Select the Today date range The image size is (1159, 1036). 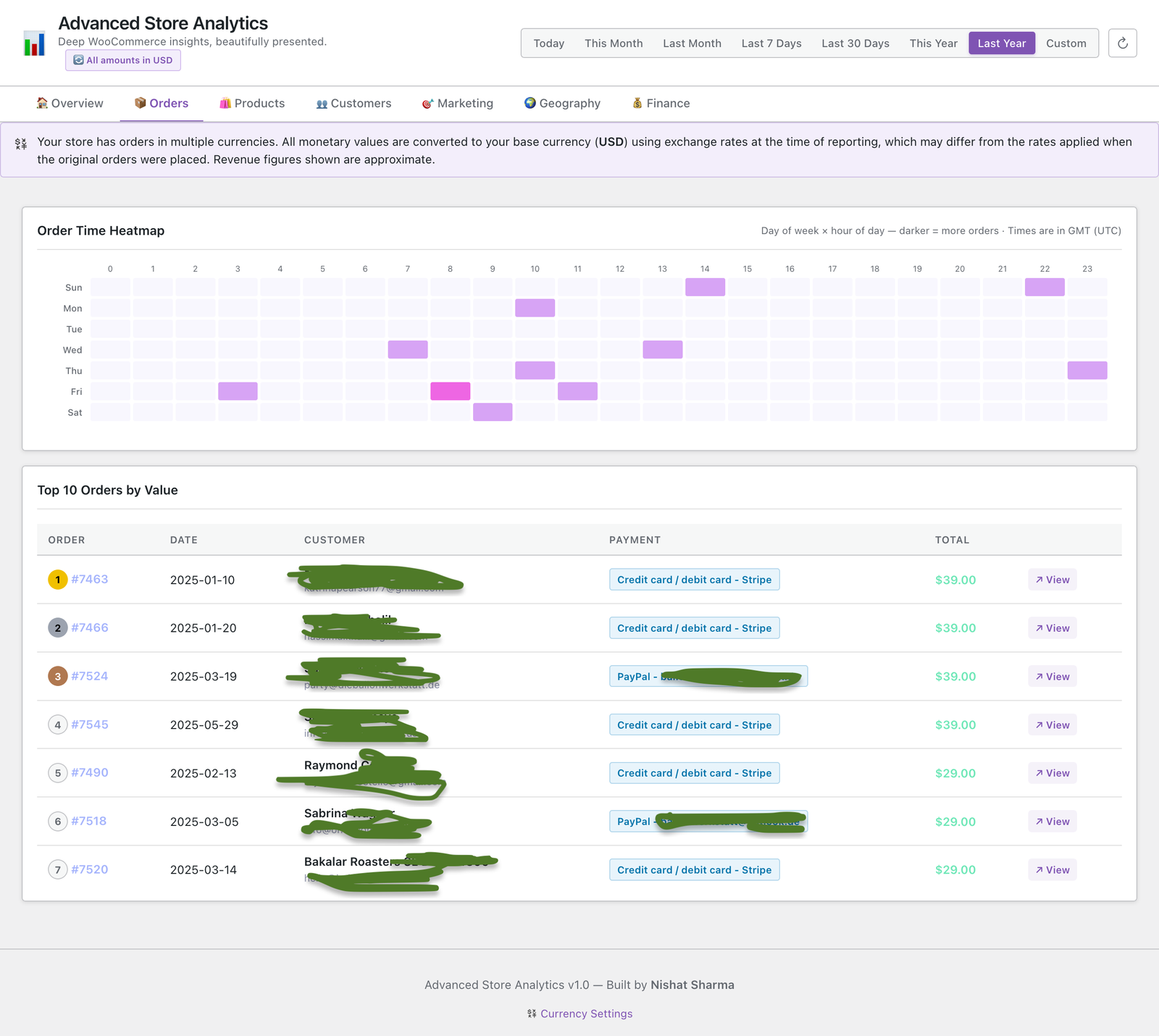pyautogui.click(x=549, y=43)
